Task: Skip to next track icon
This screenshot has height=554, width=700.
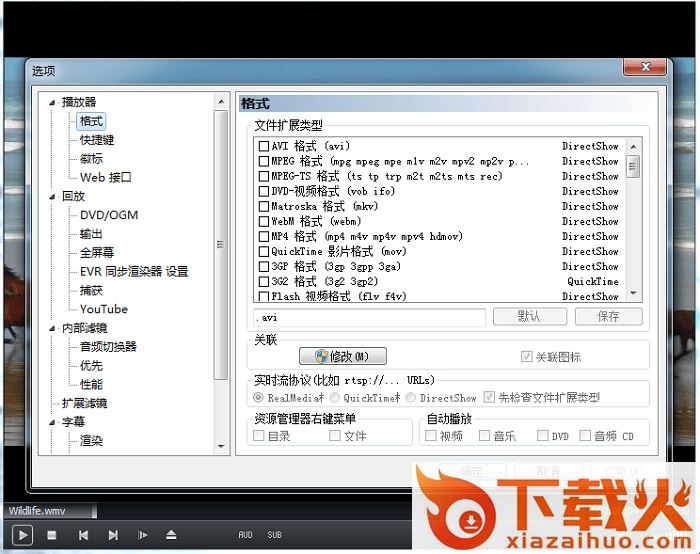Action: [x=113, y=535]
